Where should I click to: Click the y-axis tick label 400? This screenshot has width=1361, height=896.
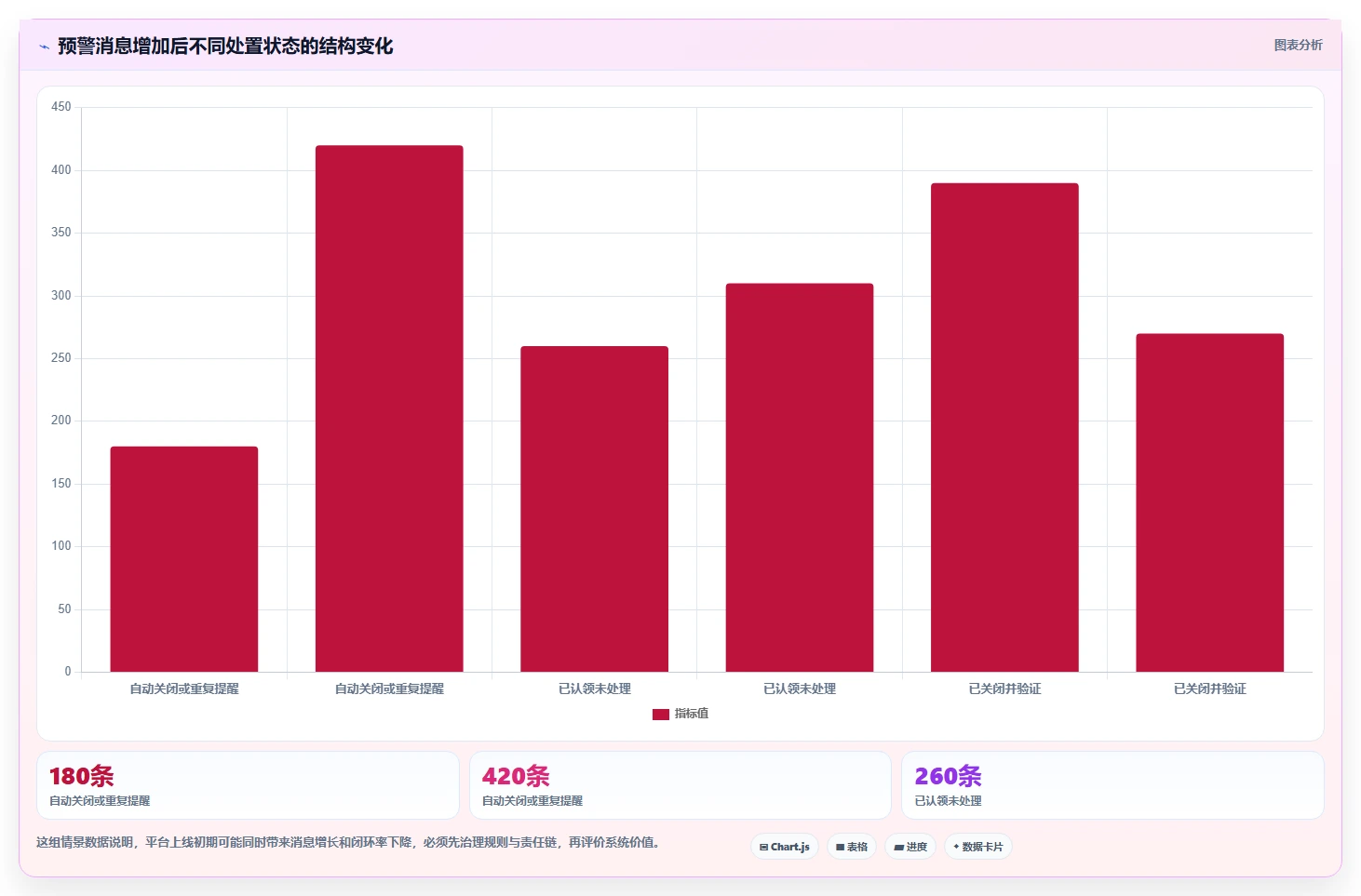pos(61,170)
